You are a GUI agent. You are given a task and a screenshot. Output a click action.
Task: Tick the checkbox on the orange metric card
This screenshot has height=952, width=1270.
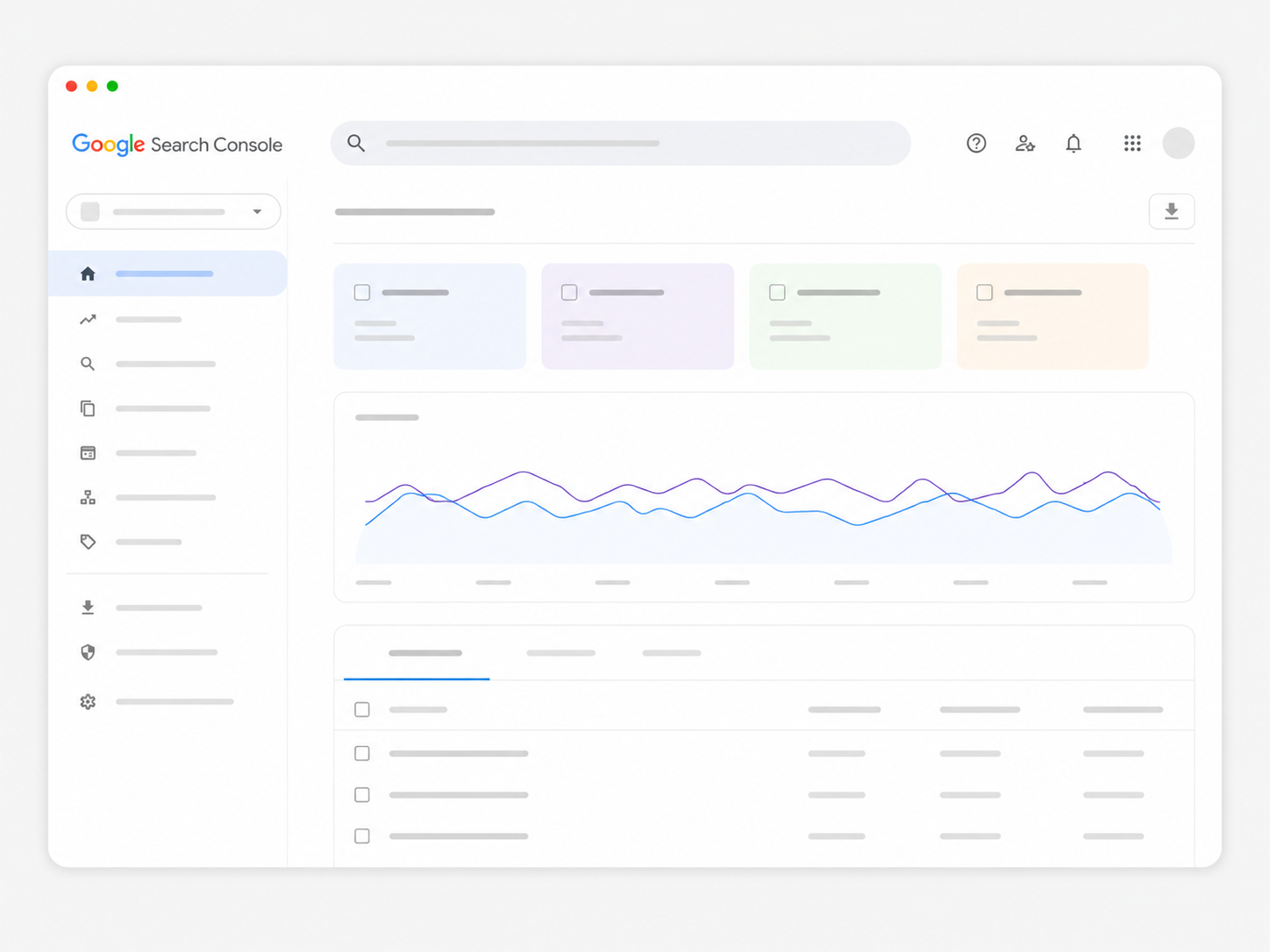click(985, 292)
